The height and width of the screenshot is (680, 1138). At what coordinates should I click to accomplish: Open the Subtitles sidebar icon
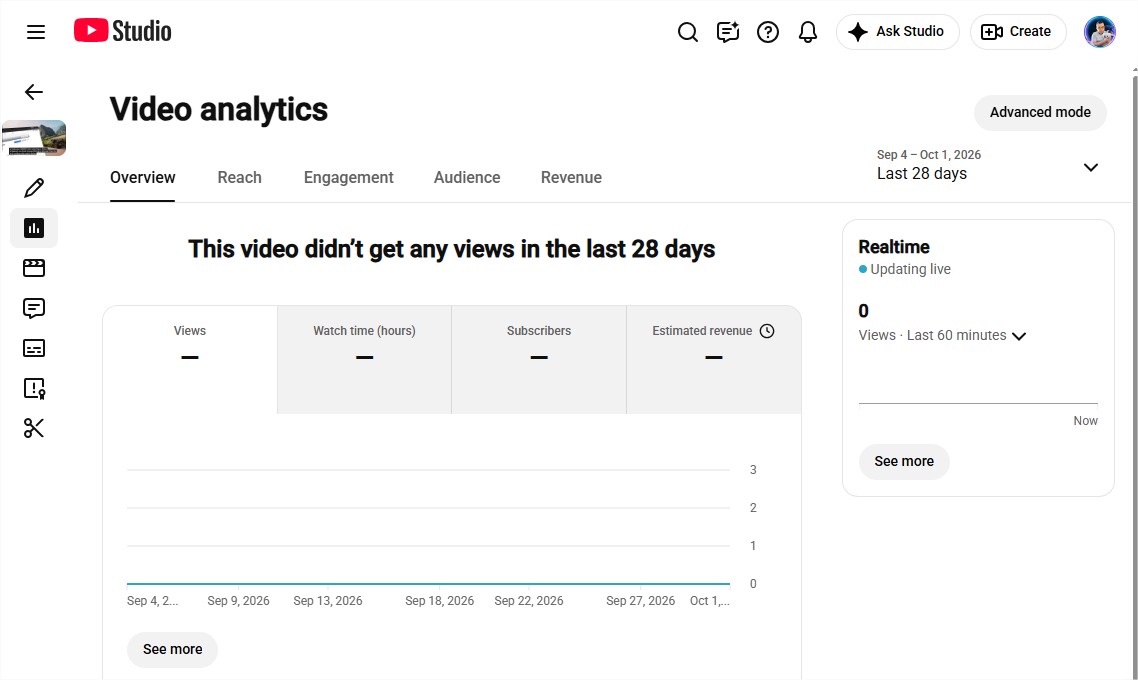[x=34, y=348]
